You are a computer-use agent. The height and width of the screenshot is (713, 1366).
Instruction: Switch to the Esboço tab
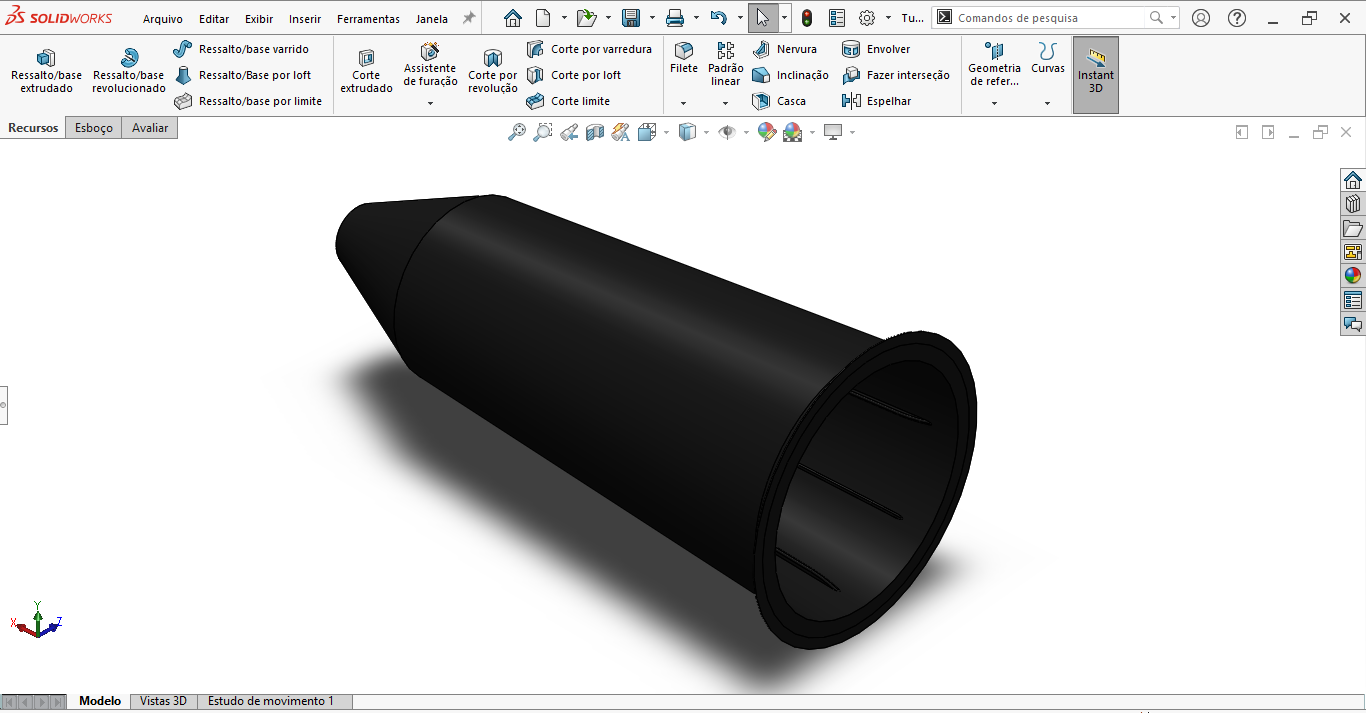(94, 128)
